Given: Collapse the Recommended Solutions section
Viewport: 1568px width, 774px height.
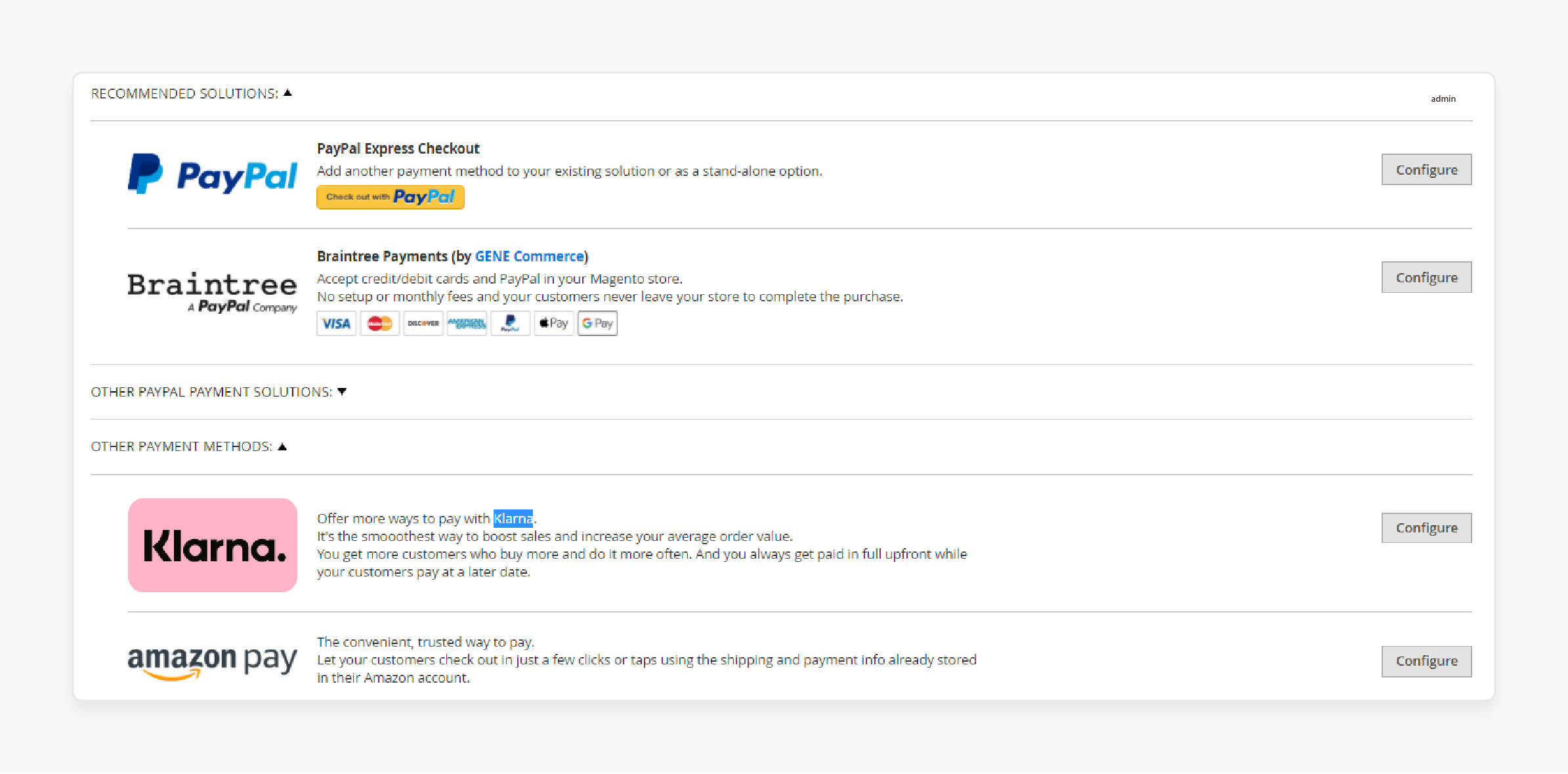Looking at the screenshot, I should click(191, 94).
